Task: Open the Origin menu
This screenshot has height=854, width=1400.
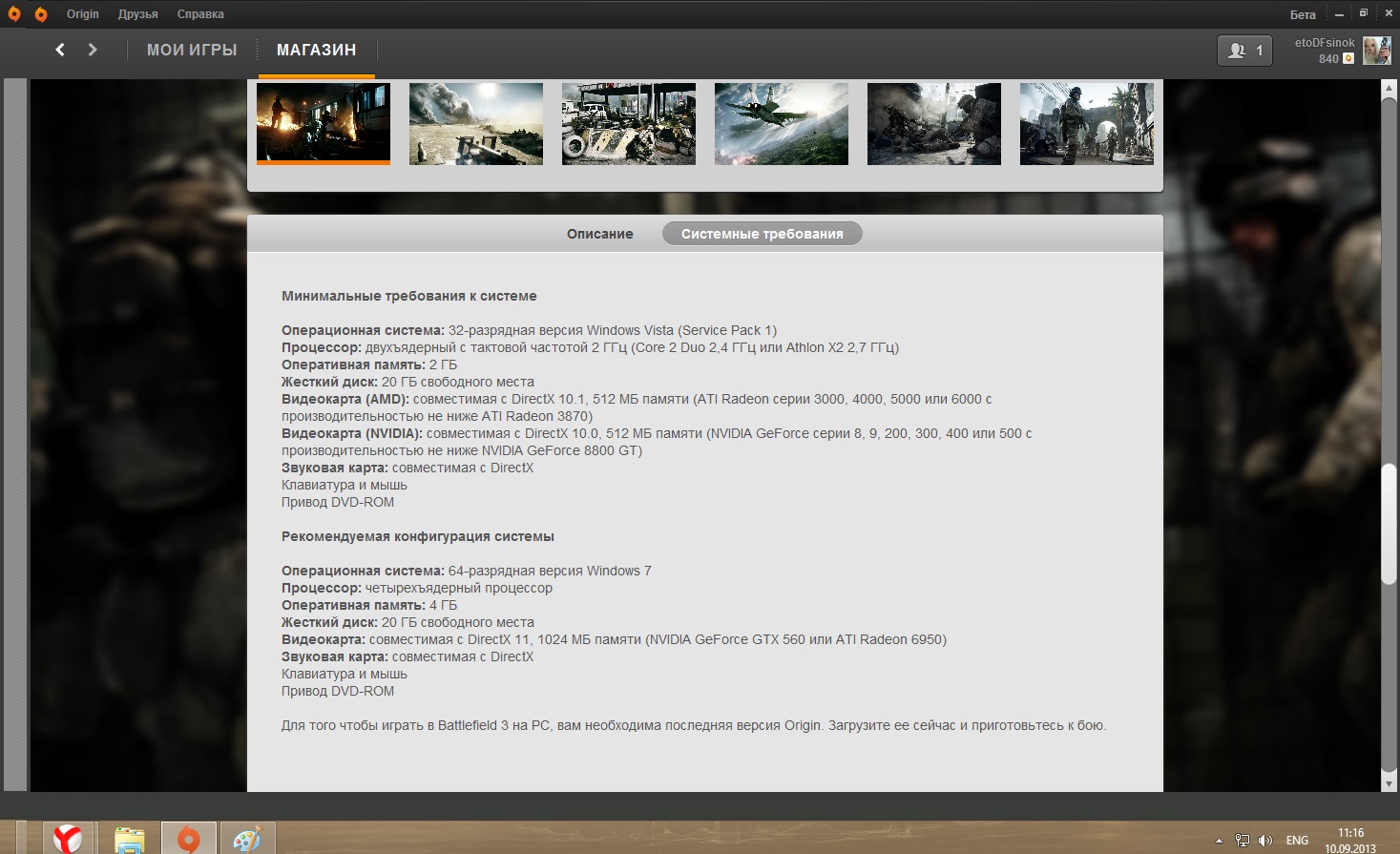Action: tap(83, 14)
